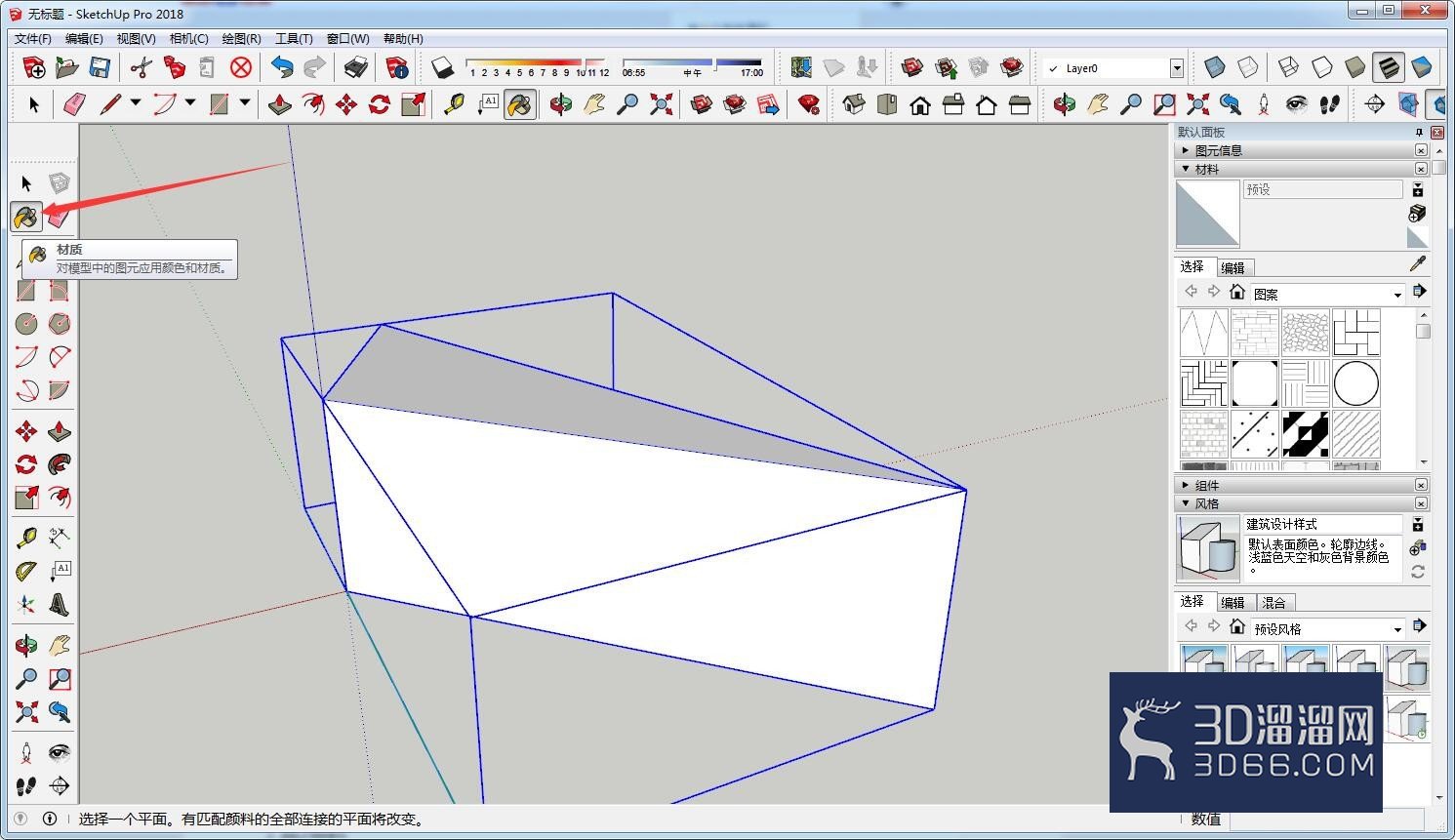Image resolution: width=1455 pixels, height=840 pixels.
Task: Select the Look Around eye tool in the top toolbar
Action: coord(1297,104)
